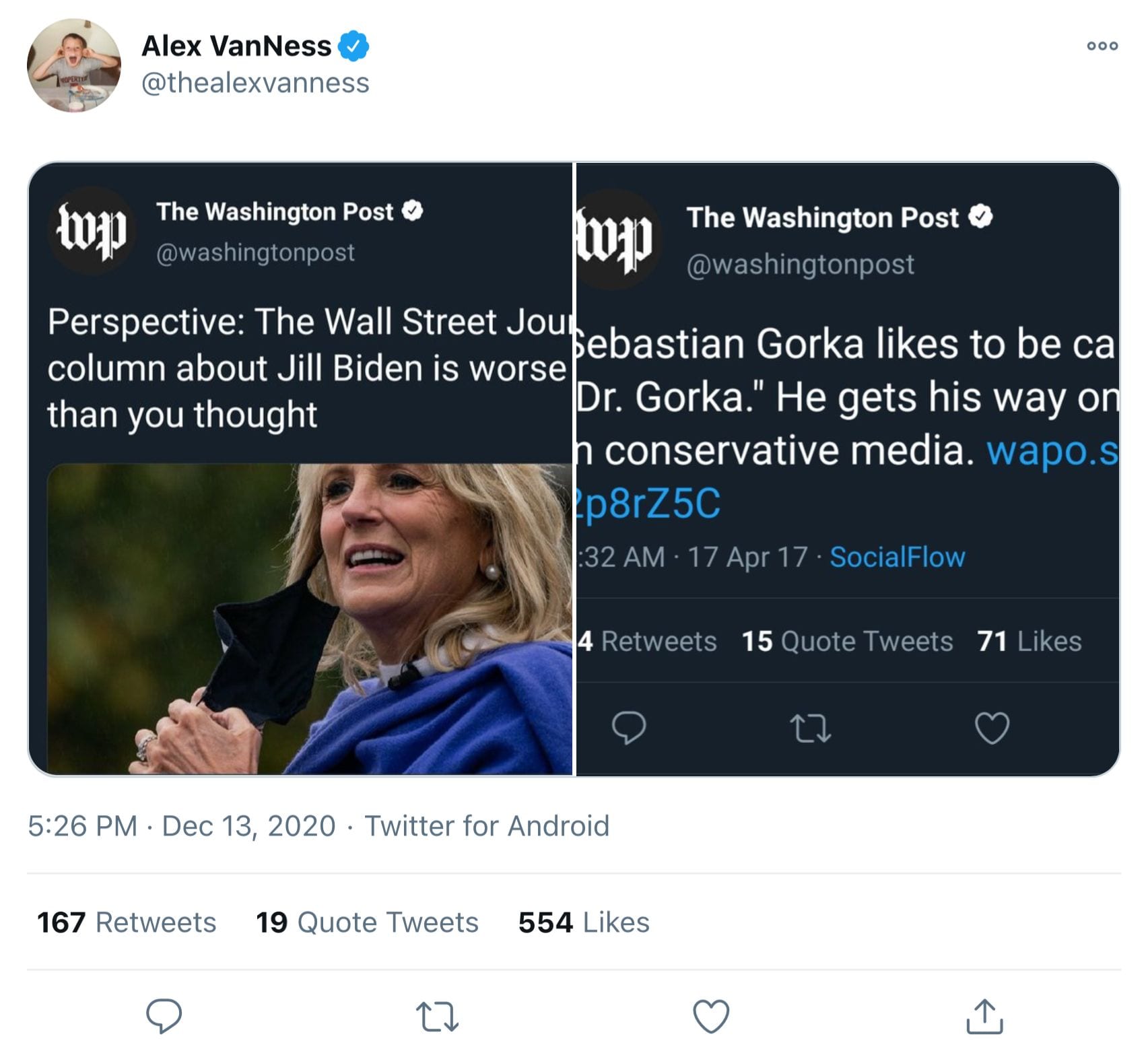Screen dimensions: 1148x1055
Task: Open the Jill Biden photo screenshot
Action: [x=310, y=618]
